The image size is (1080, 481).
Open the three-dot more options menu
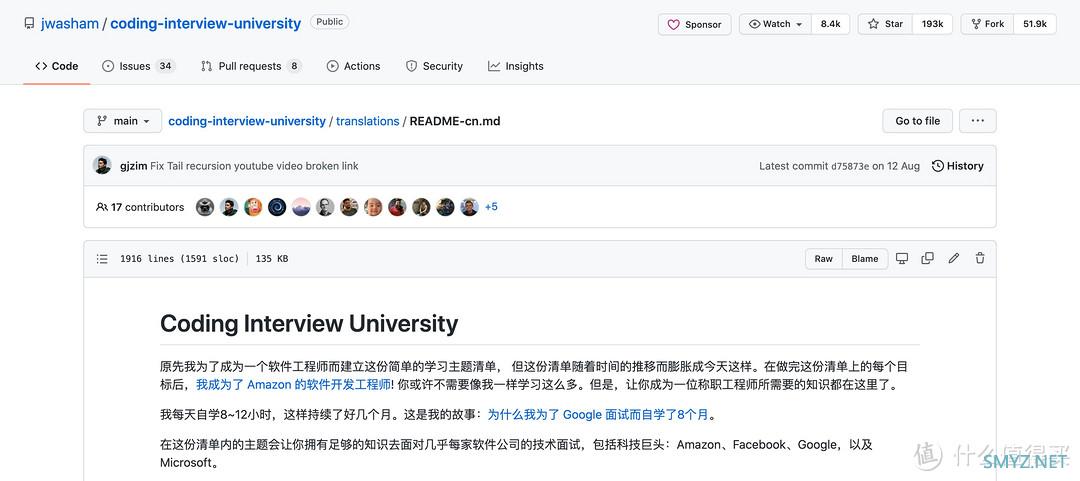click(x=977, y=121)
